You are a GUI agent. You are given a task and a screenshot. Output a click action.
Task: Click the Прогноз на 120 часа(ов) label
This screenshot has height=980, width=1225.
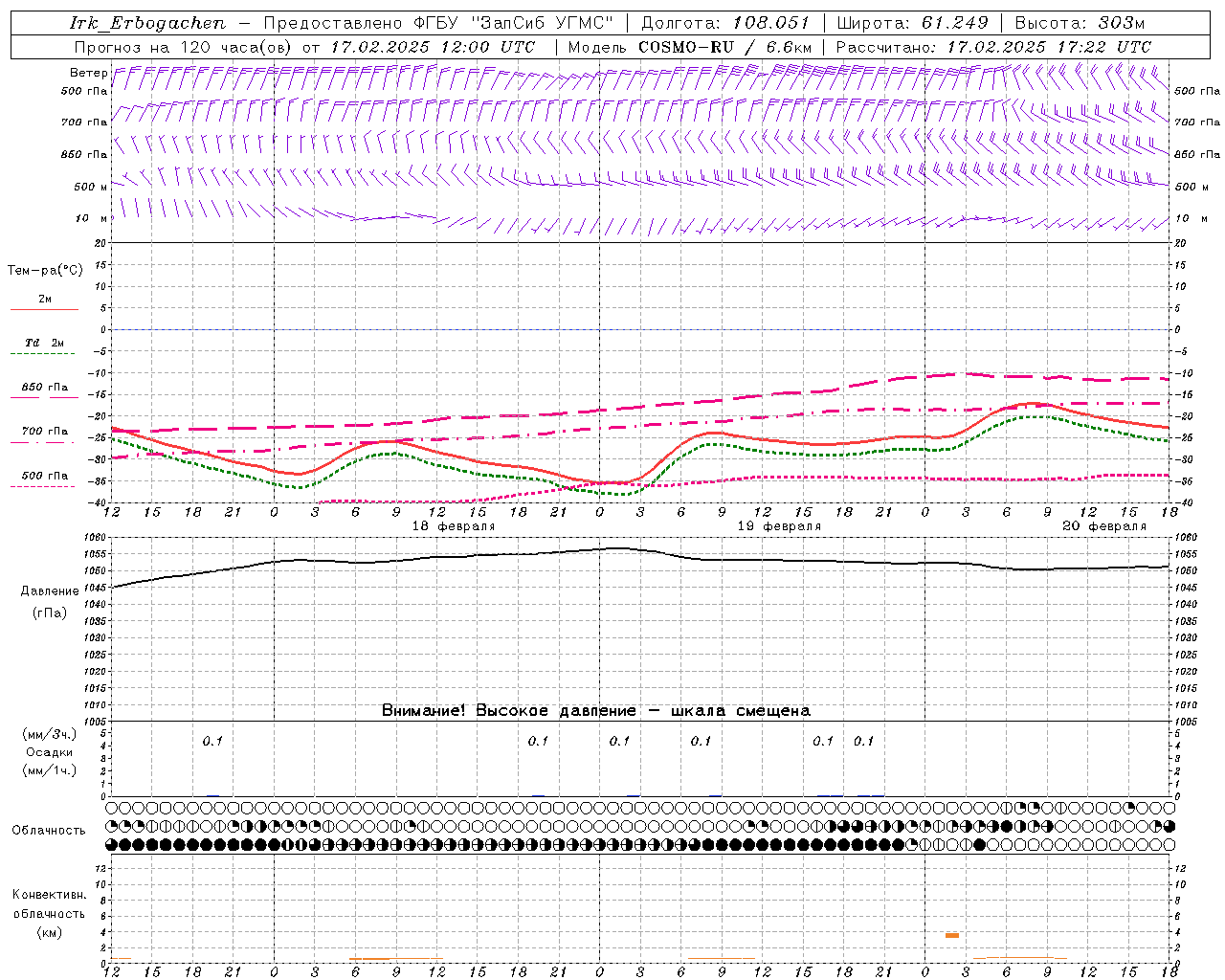click(x=183, y=47)
